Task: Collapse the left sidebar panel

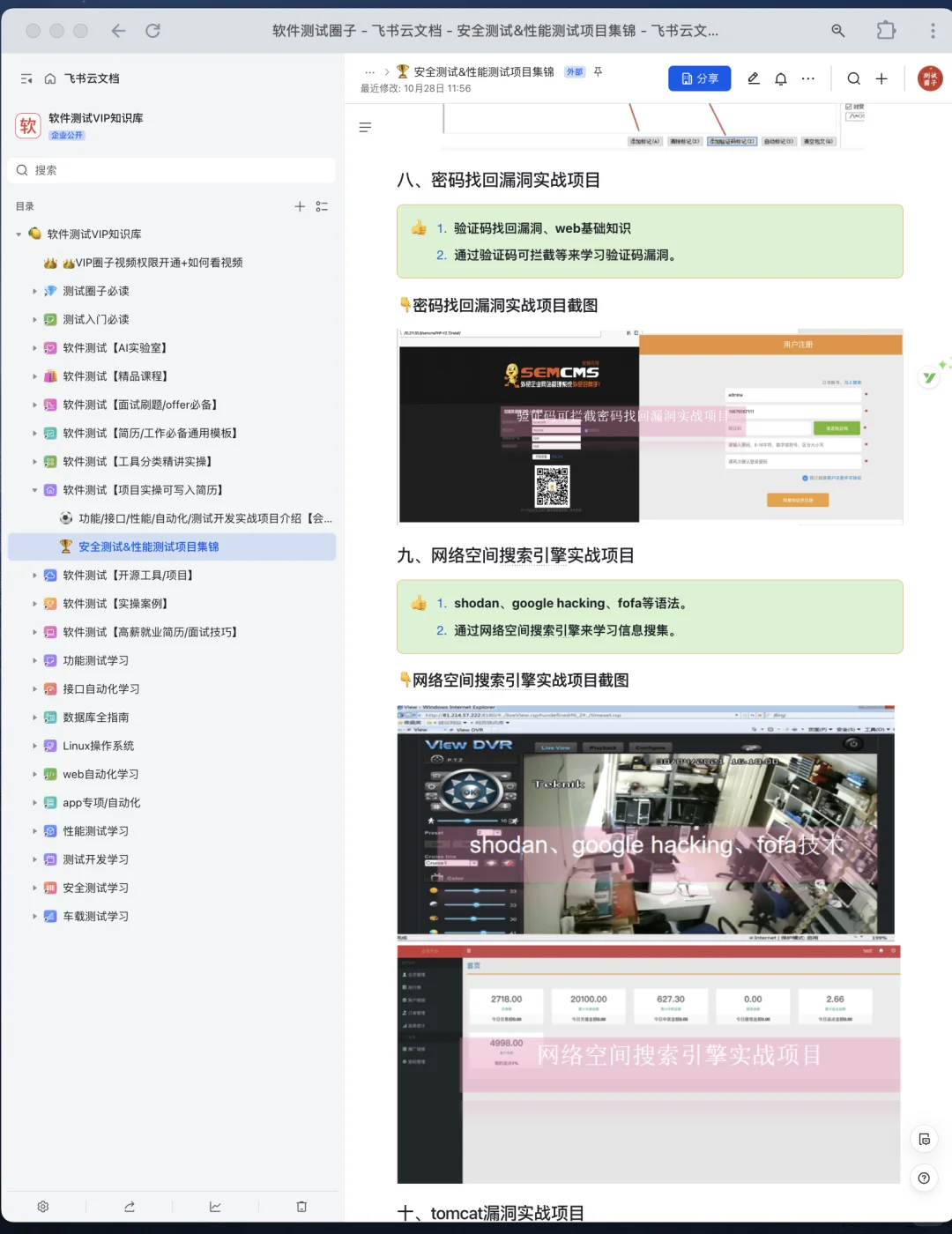Action: 26,78
